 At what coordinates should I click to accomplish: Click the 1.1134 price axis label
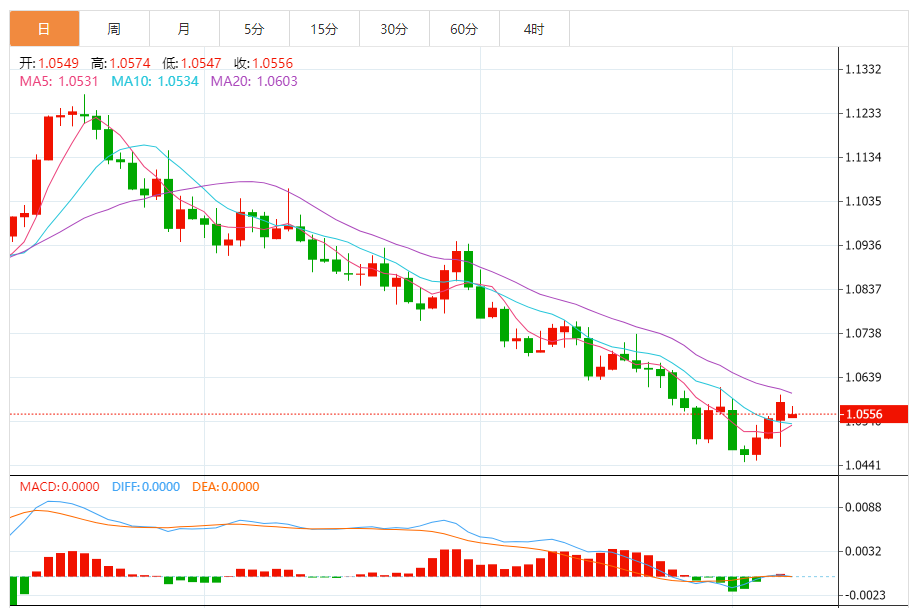(863, 157)
